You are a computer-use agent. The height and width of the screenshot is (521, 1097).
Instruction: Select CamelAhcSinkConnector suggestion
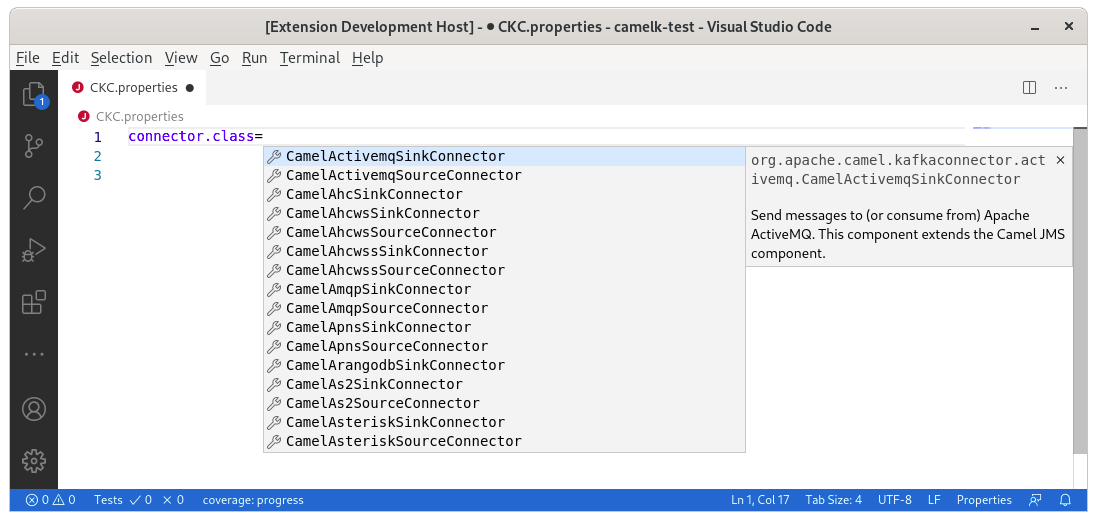[x=374, y=194]
